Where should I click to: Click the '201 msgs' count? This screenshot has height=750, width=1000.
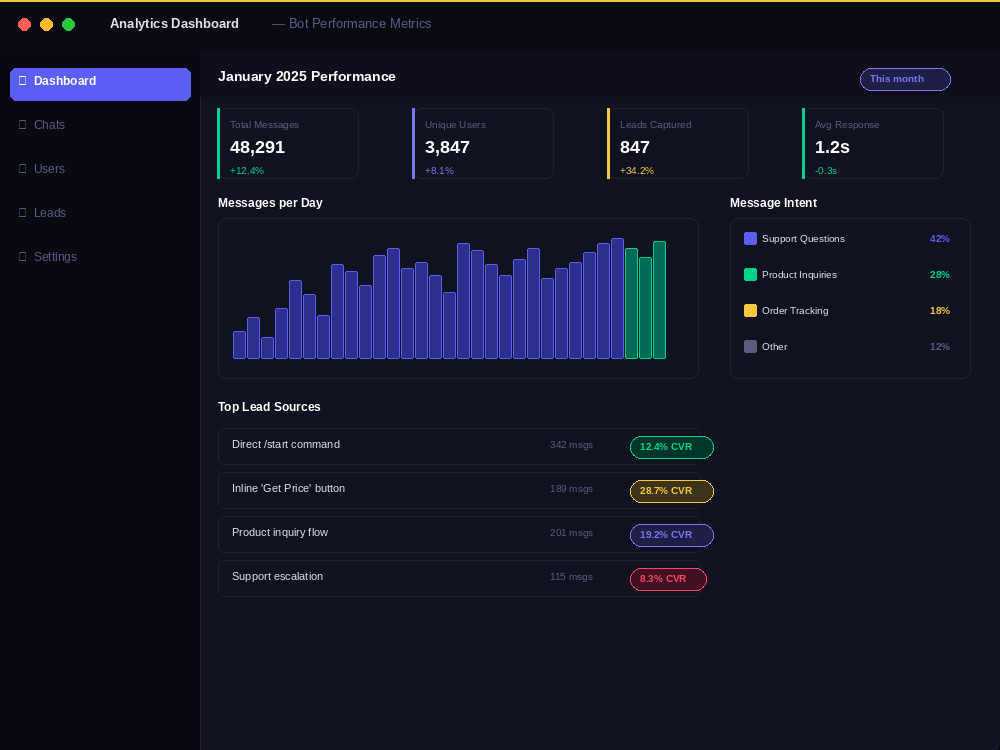point(571,533)
